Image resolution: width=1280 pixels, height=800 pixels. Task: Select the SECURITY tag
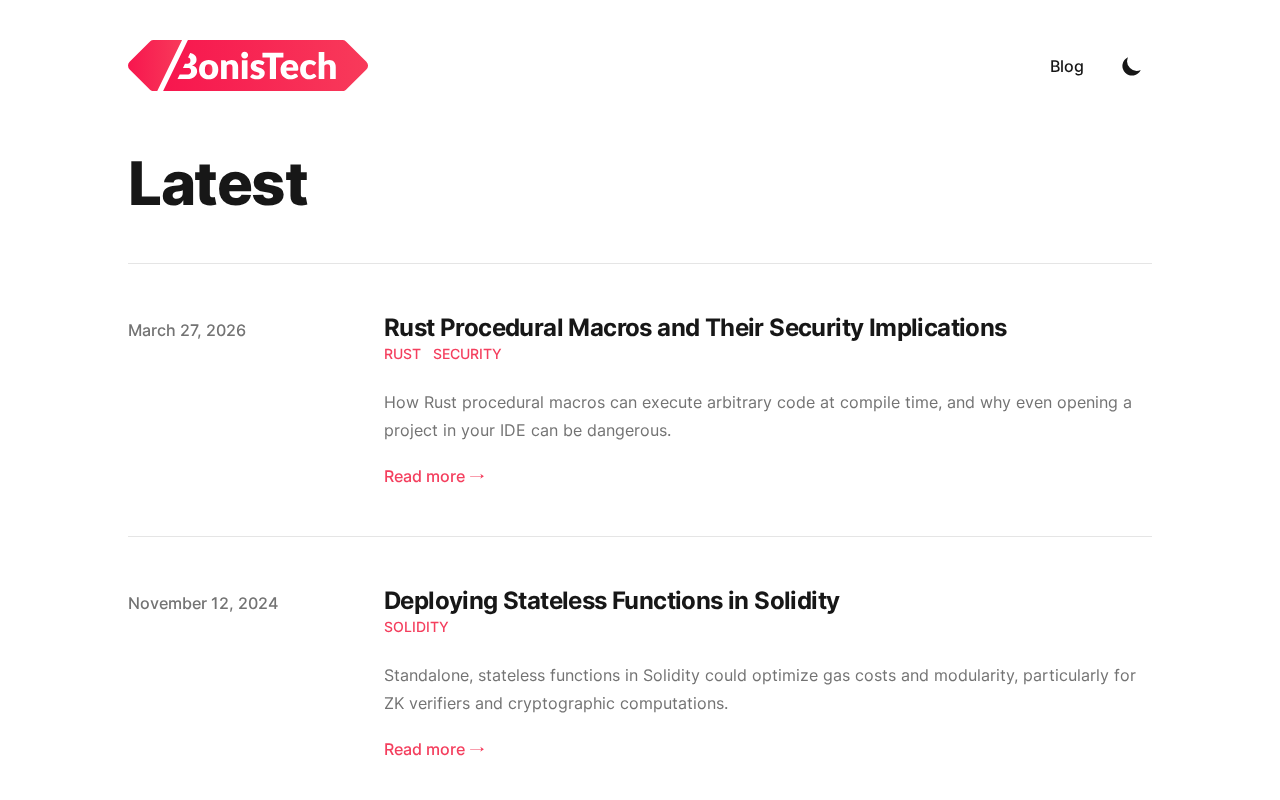[x=467, y=354]
